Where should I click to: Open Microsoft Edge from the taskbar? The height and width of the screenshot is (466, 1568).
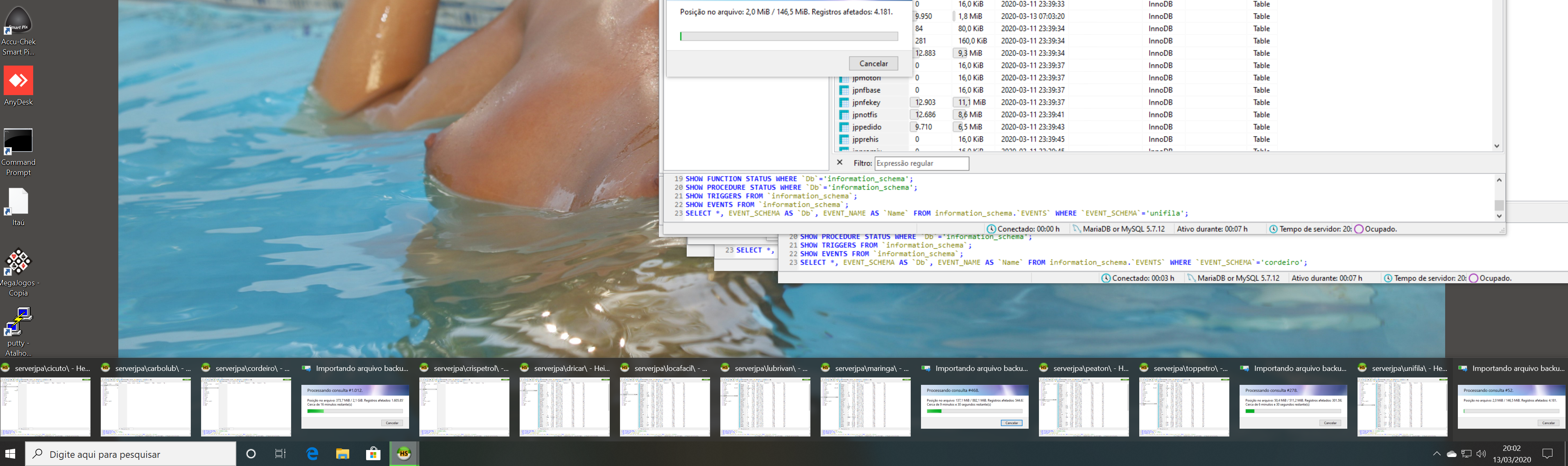click(312, 454)
